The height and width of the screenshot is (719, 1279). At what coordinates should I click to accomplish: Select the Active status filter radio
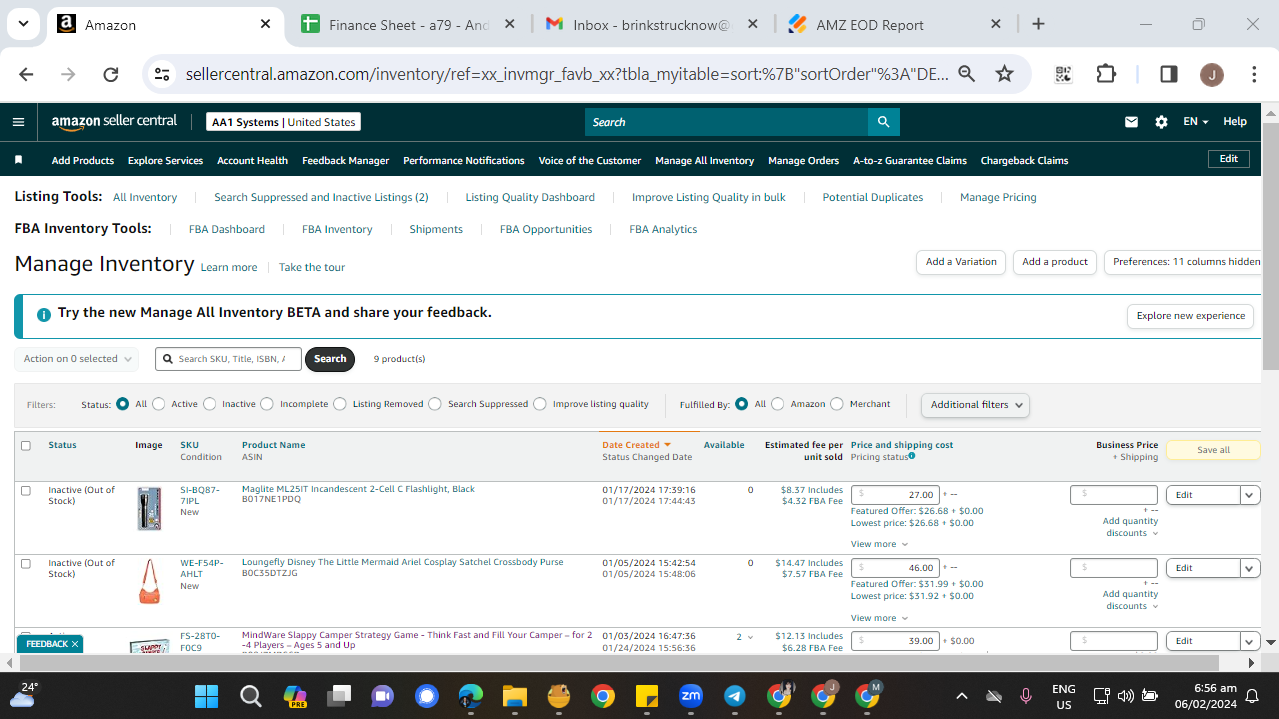(x=158, y=404)
